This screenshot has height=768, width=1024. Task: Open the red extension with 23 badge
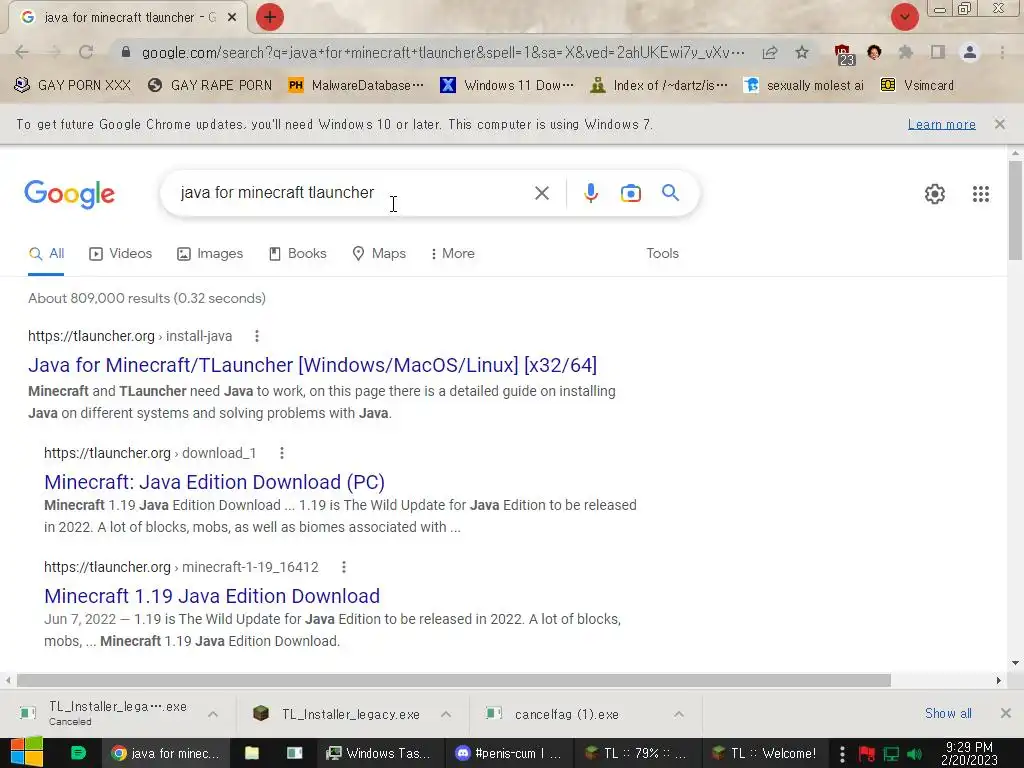click(x=844, y=54)
